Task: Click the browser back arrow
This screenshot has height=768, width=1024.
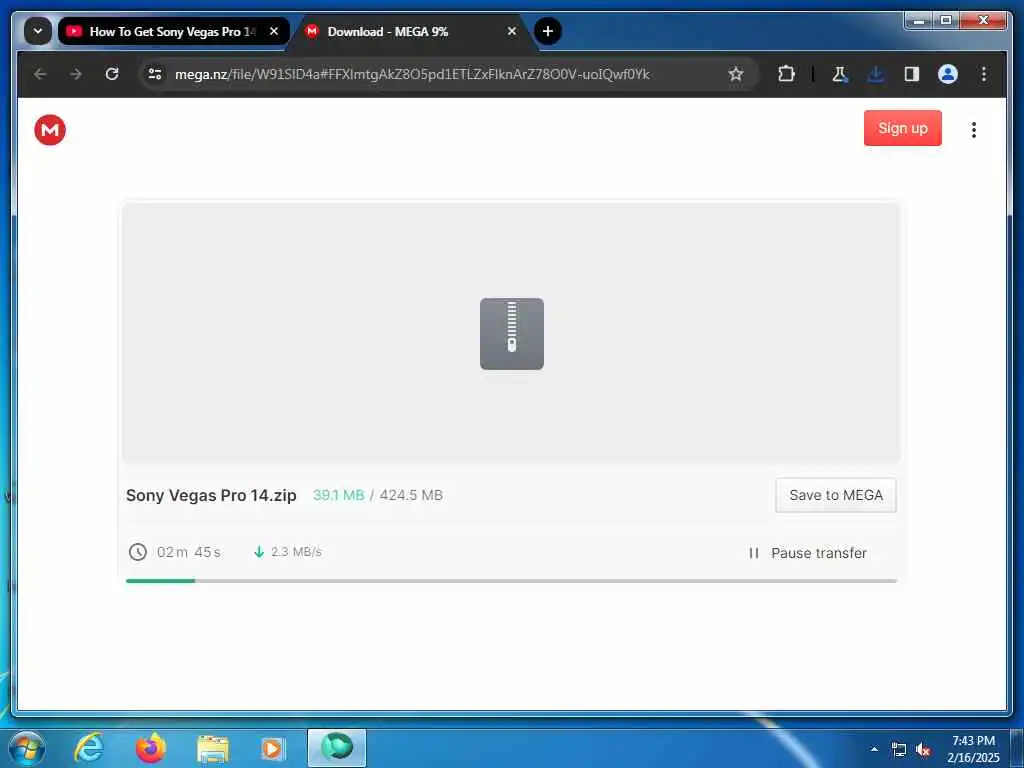Action: pyautogui.click(x=40, y=74)
